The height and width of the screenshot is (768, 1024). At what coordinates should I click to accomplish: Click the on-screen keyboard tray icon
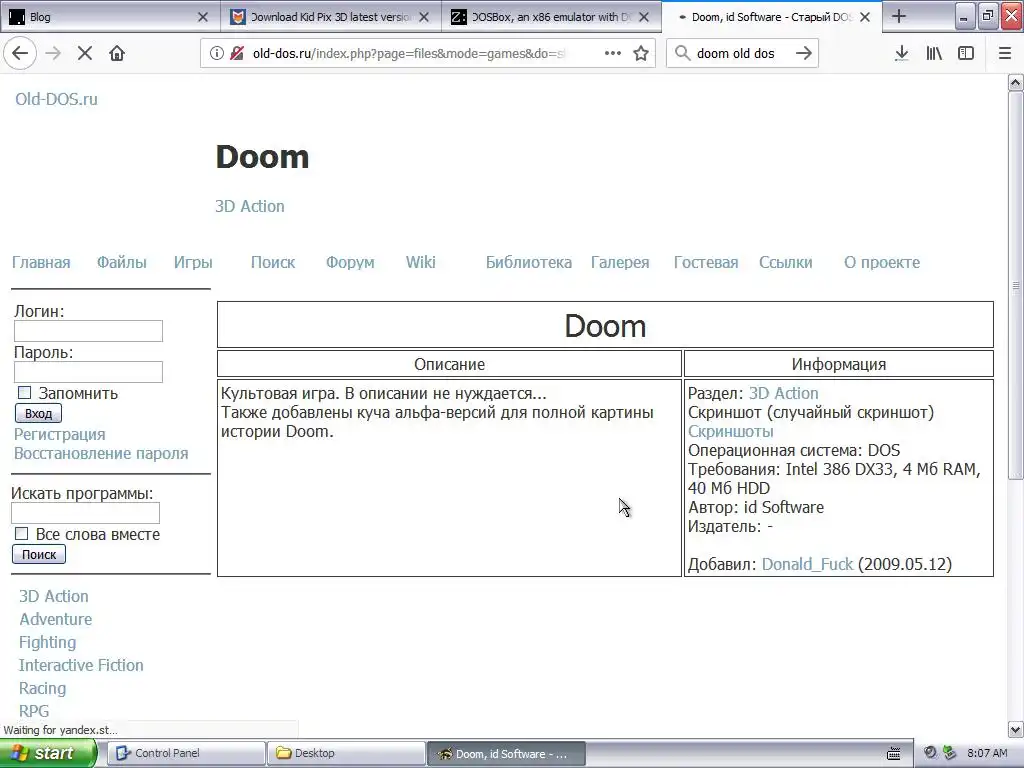pos(894,754)
